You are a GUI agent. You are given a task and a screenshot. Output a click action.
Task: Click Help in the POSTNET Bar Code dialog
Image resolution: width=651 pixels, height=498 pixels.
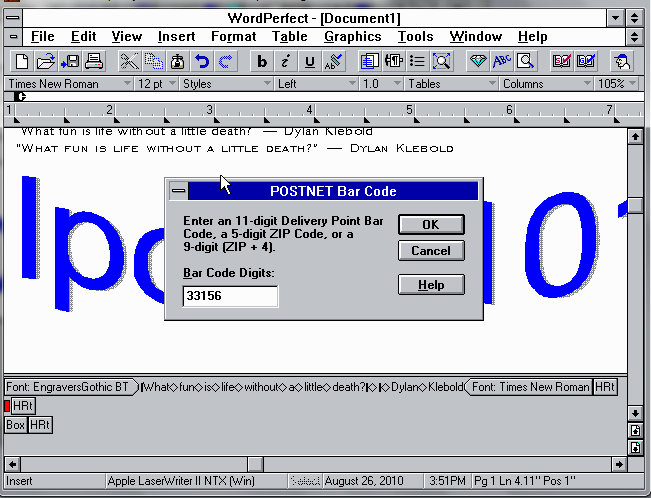point(431,285)
